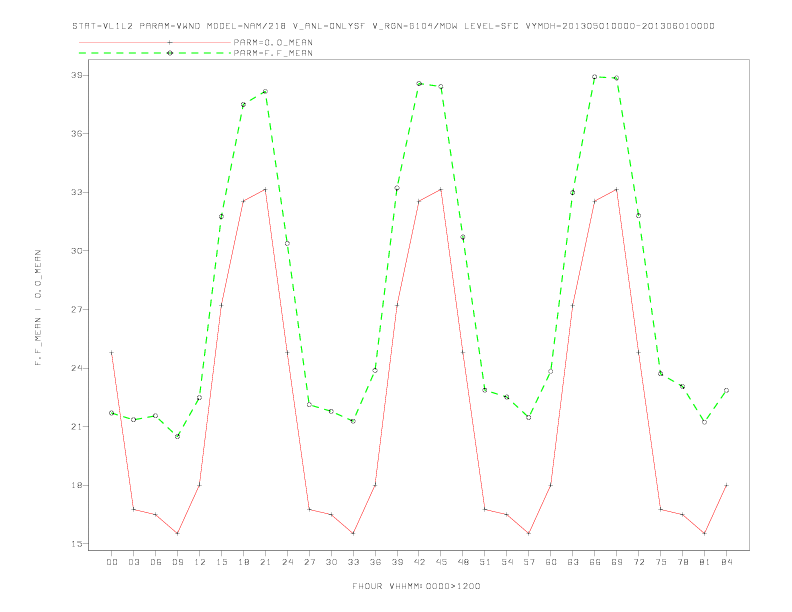Click the green circle marker at hour 09
Viewport: 792px width, 612px height.
[x=177, y=436]
